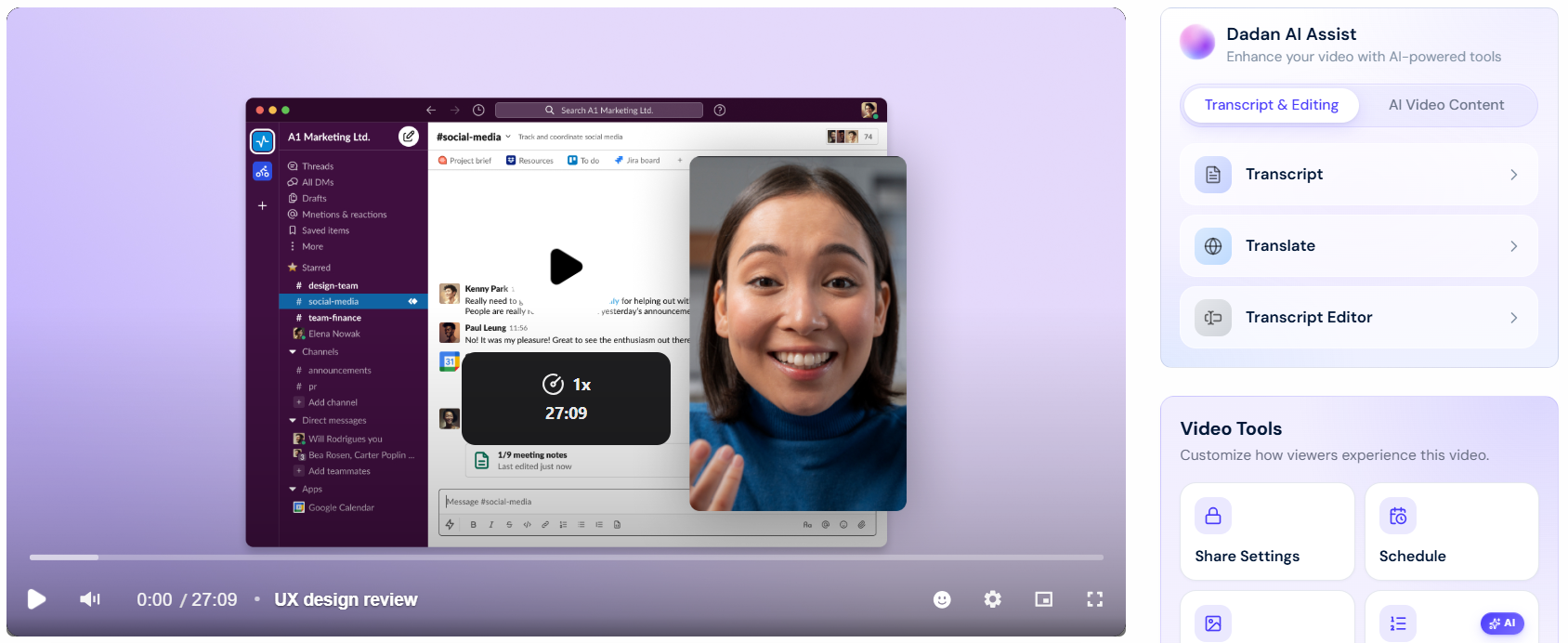Open the team-finance channel
This screenshot has width=1568, height=643.
334,318
